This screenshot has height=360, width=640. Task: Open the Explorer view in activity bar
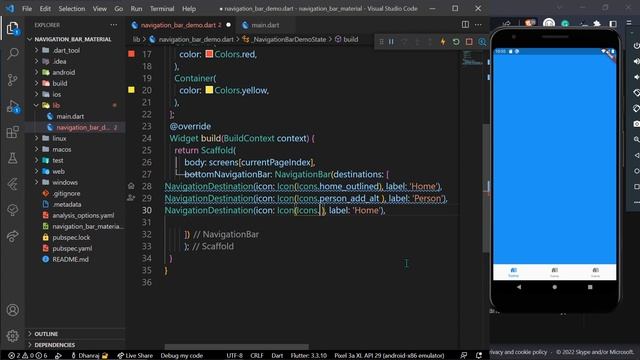[x=13, y=29]
